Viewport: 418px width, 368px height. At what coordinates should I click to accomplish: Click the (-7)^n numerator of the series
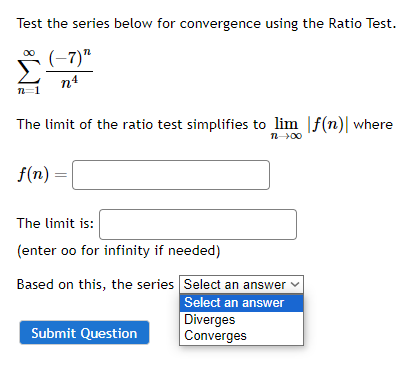[x=70, y=58]
